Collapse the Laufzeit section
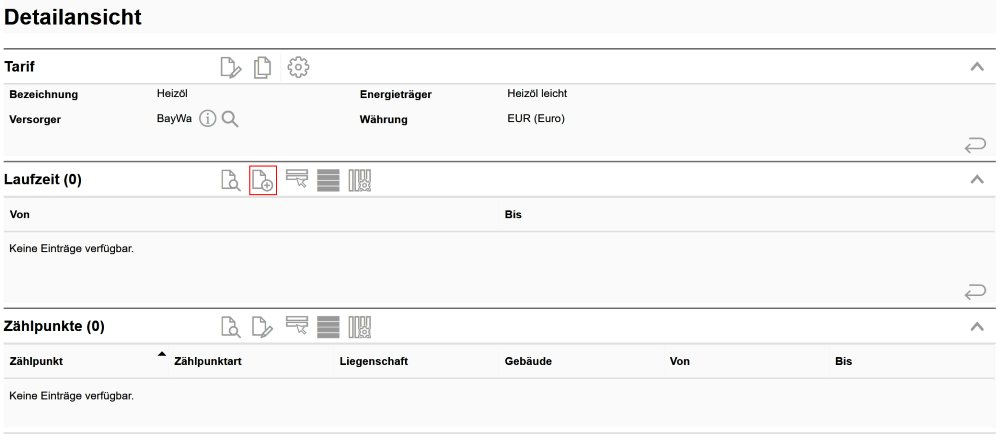The width and height of the screenshot is (1000, 436). point(977,180)
